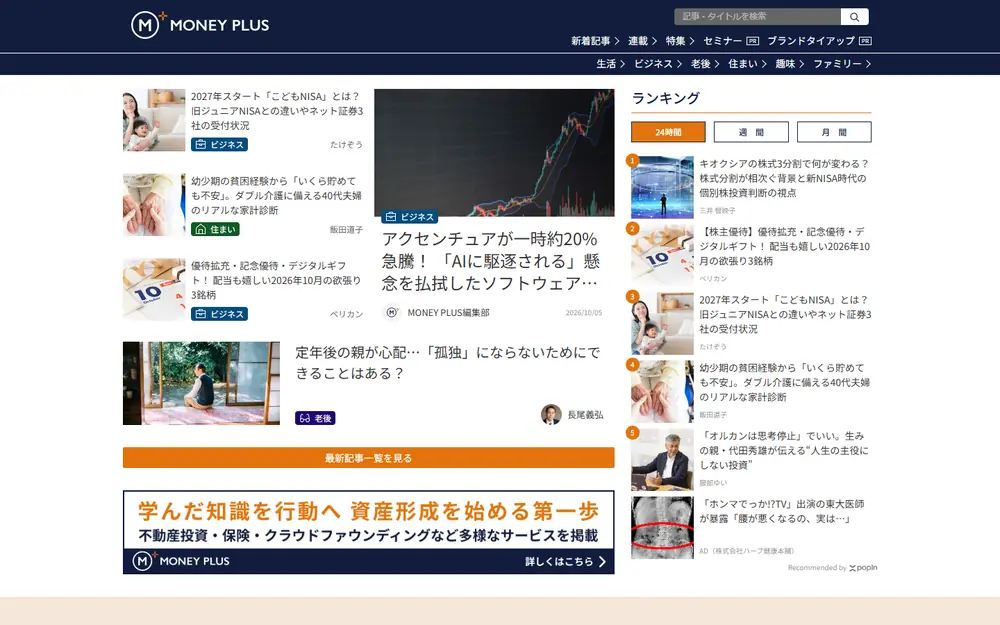Open left-list 幼少期の貧困経験 article title
The height and width of the screenshot is (625, 1000).
click(277, 196)
